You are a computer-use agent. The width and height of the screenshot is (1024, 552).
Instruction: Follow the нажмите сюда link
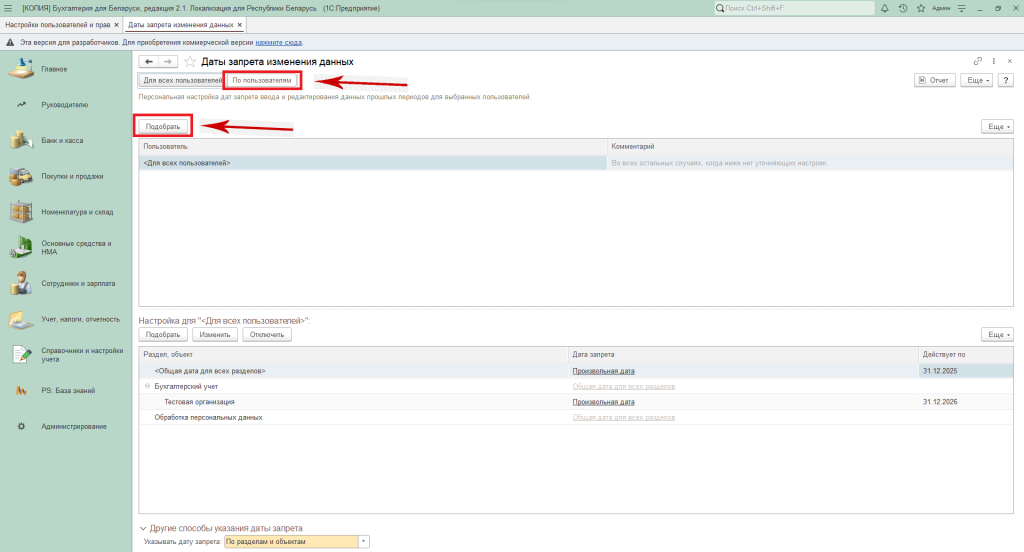[x=278, y=43]
